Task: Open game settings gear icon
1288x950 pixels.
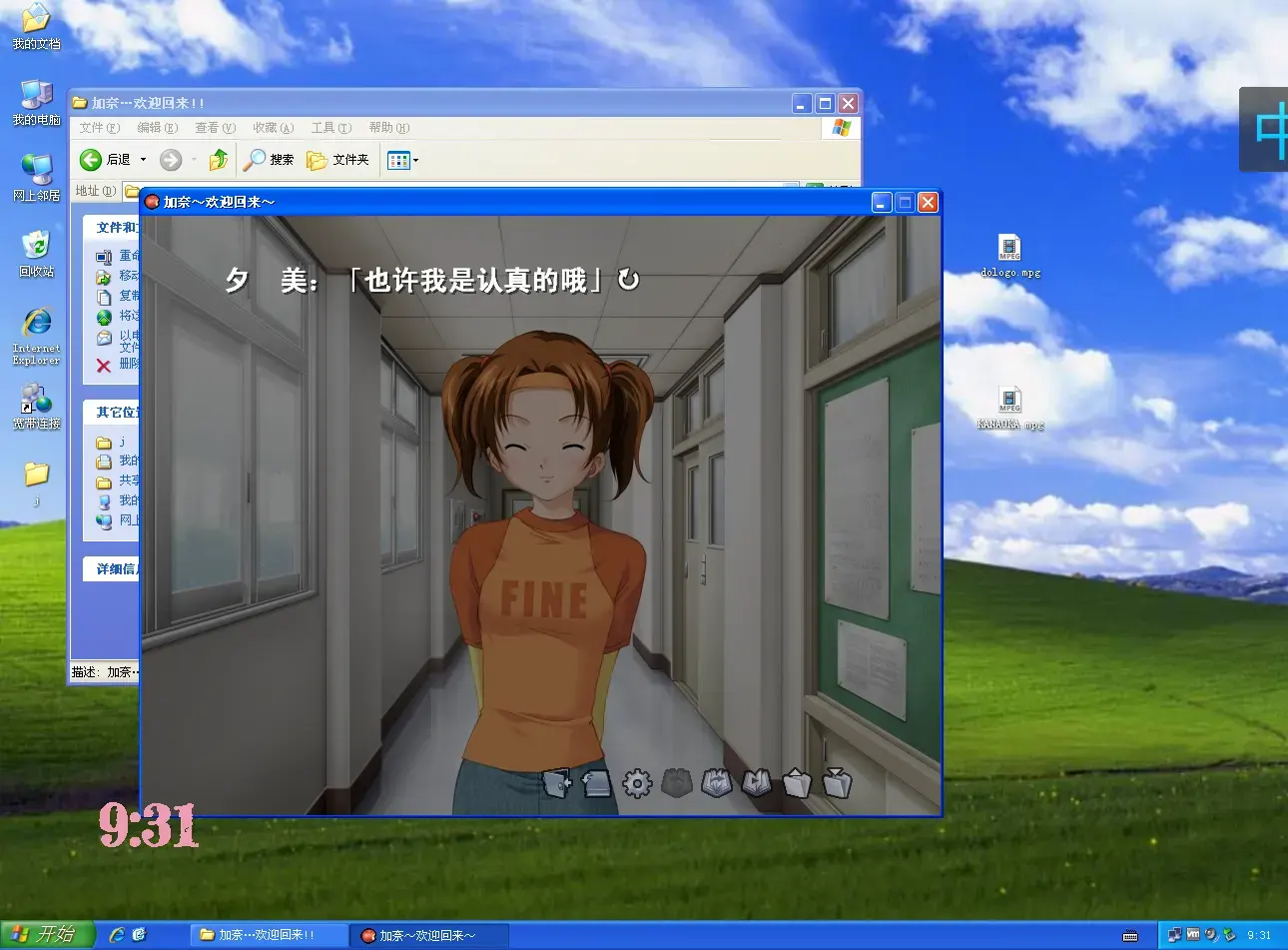Action: click(637, 783)
